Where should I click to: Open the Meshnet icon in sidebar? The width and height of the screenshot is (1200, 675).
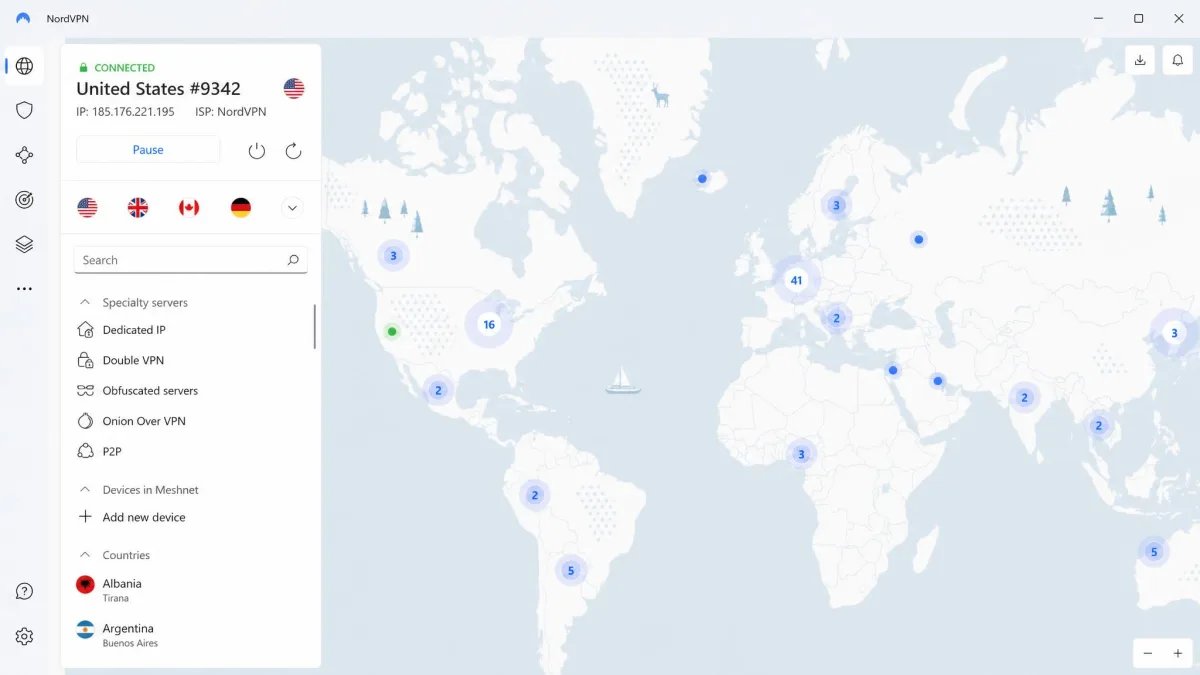(24, 155)
